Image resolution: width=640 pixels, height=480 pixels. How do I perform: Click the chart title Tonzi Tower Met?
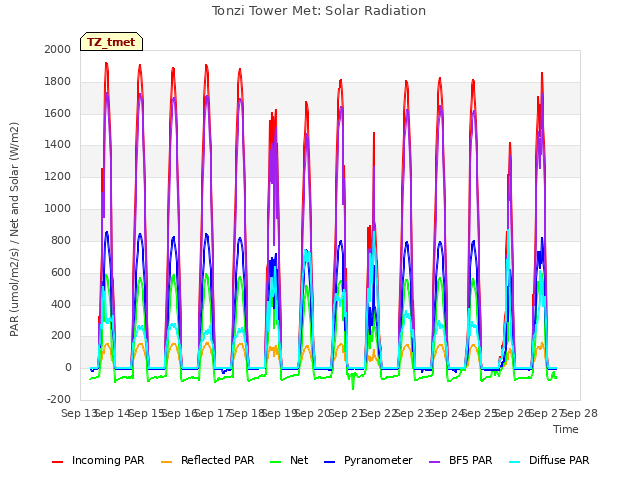[319, 11]
